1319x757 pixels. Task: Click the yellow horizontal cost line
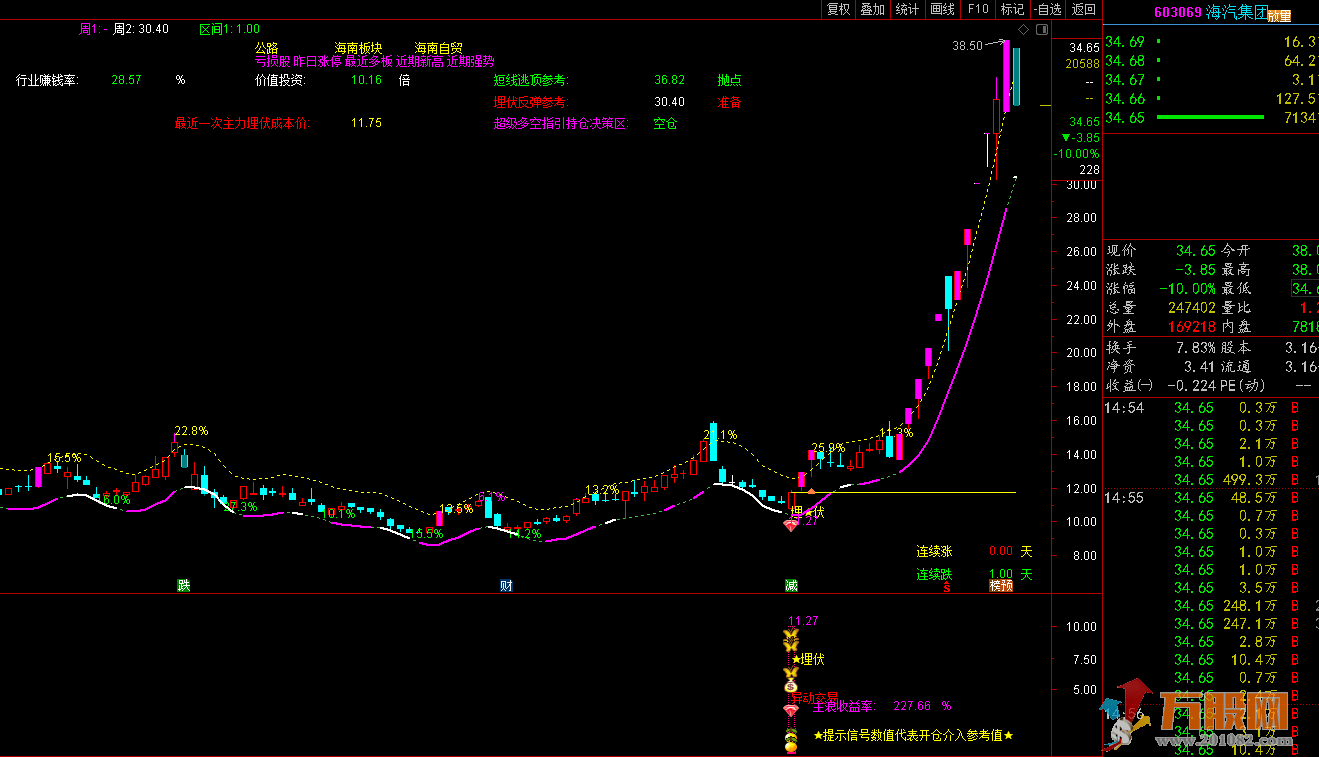tap(902, 492)
